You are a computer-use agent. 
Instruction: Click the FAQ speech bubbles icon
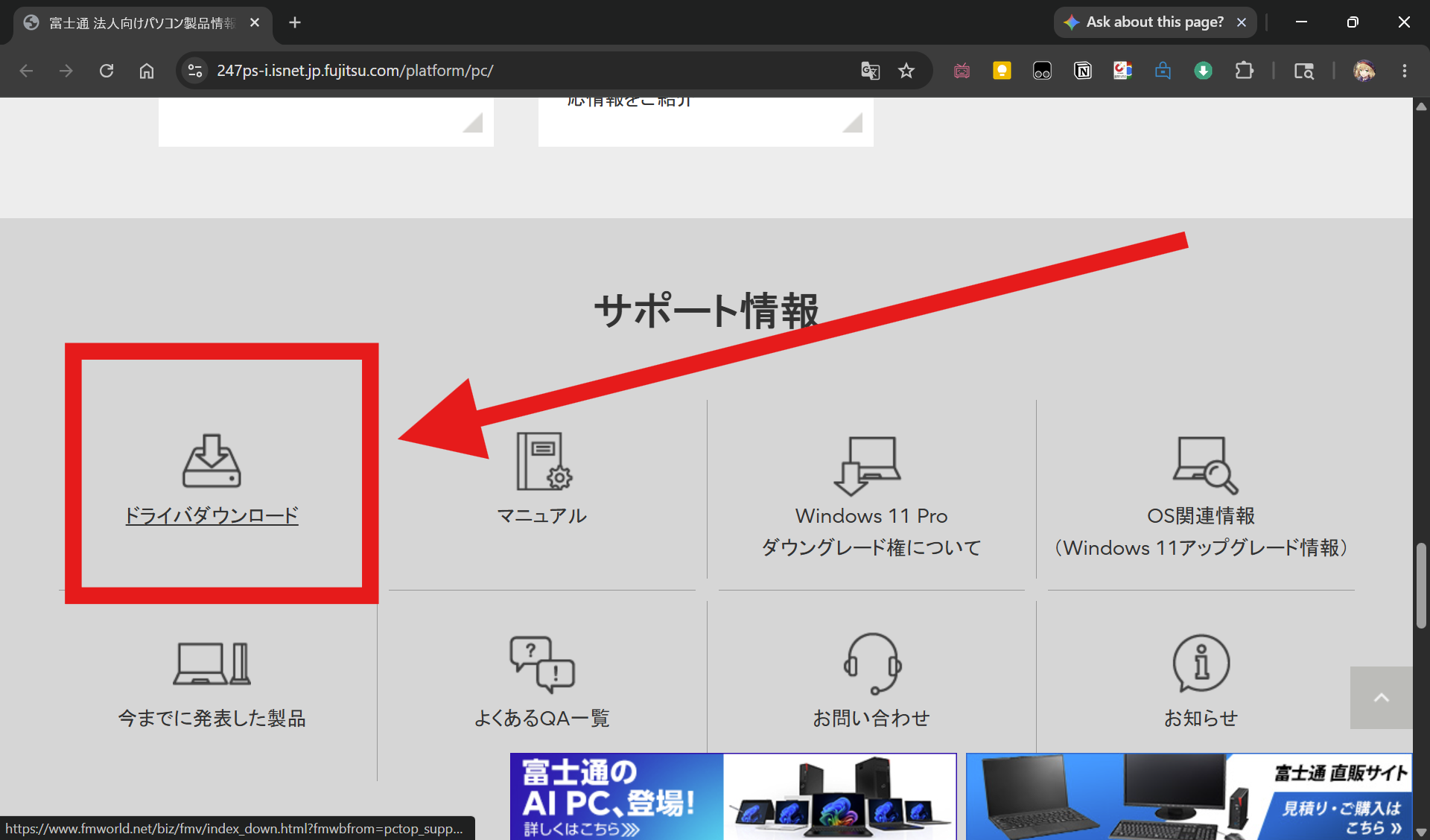(x=542, y=664)
